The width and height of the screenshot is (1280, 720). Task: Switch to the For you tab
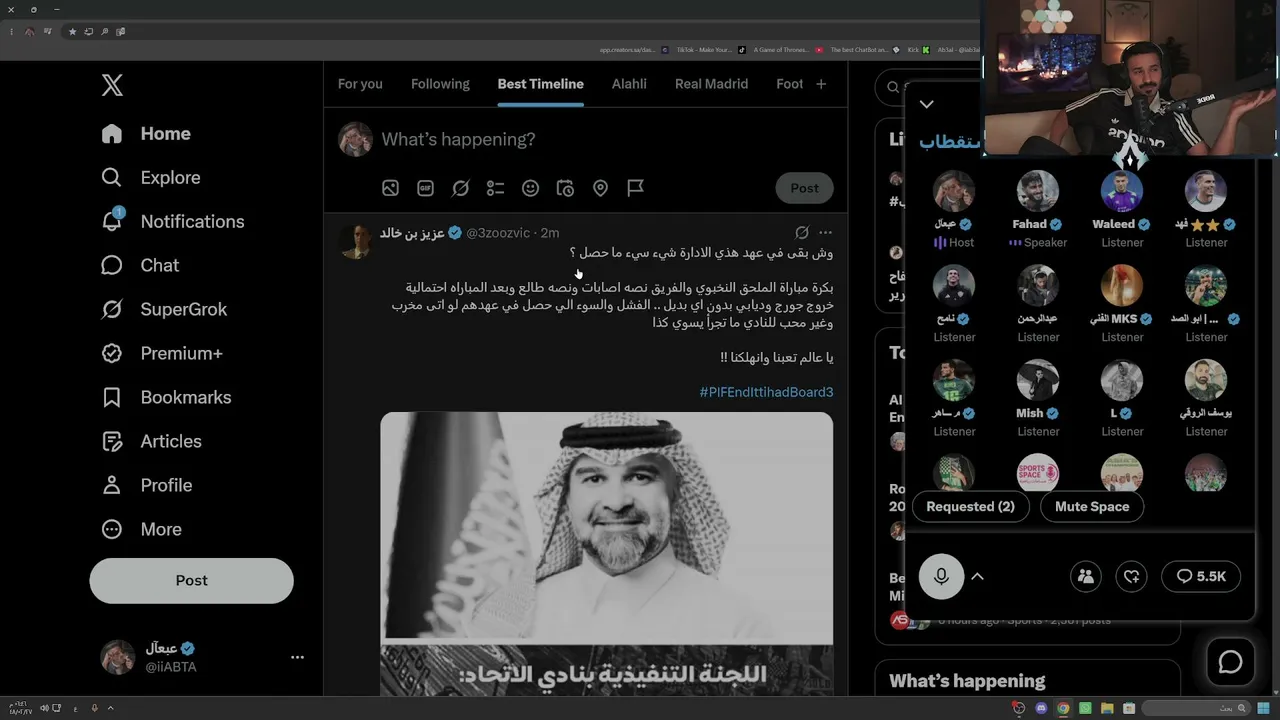pos(360,84)
